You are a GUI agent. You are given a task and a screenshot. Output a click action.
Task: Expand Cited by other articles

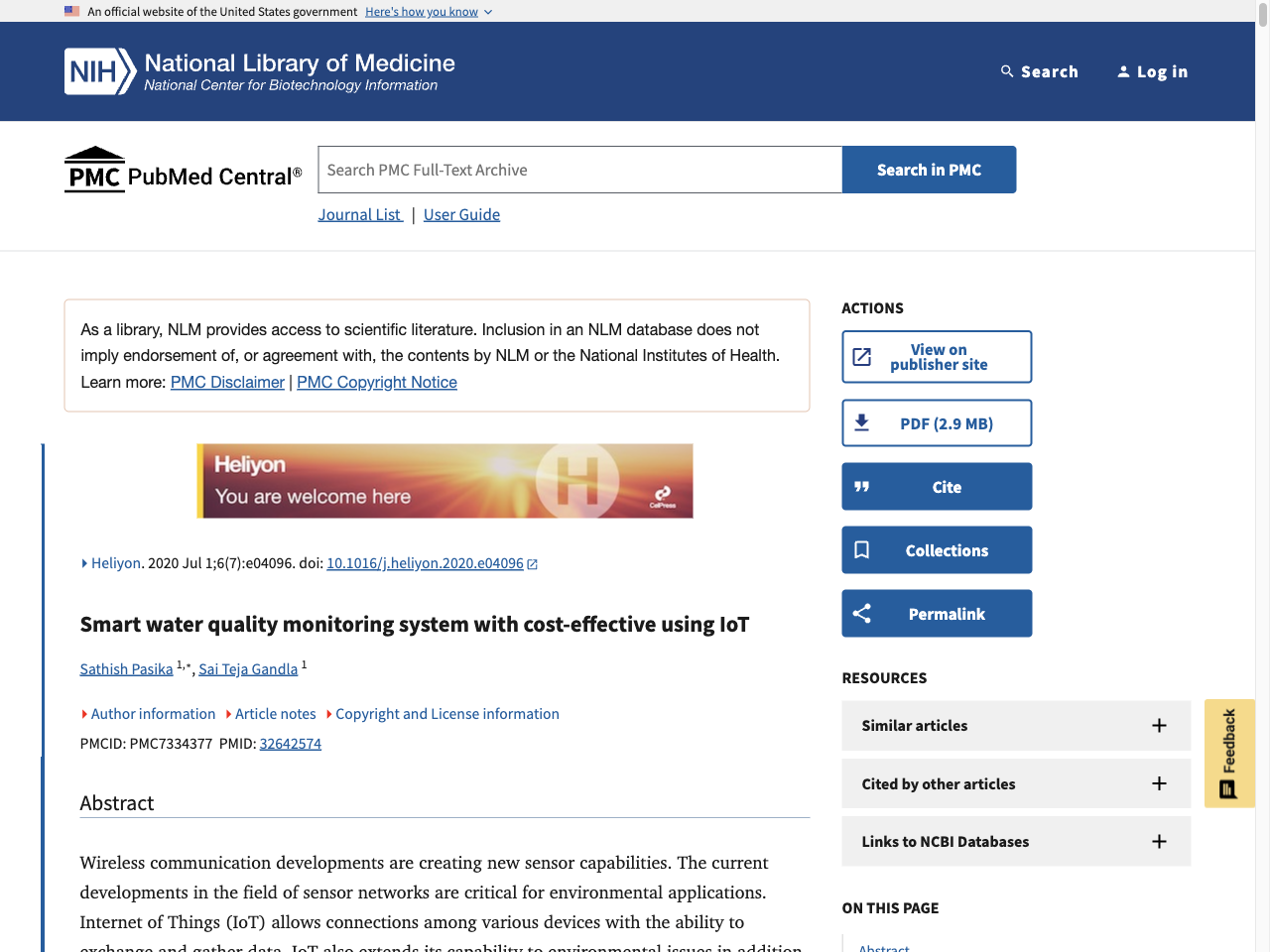[x=1159, y=783]
